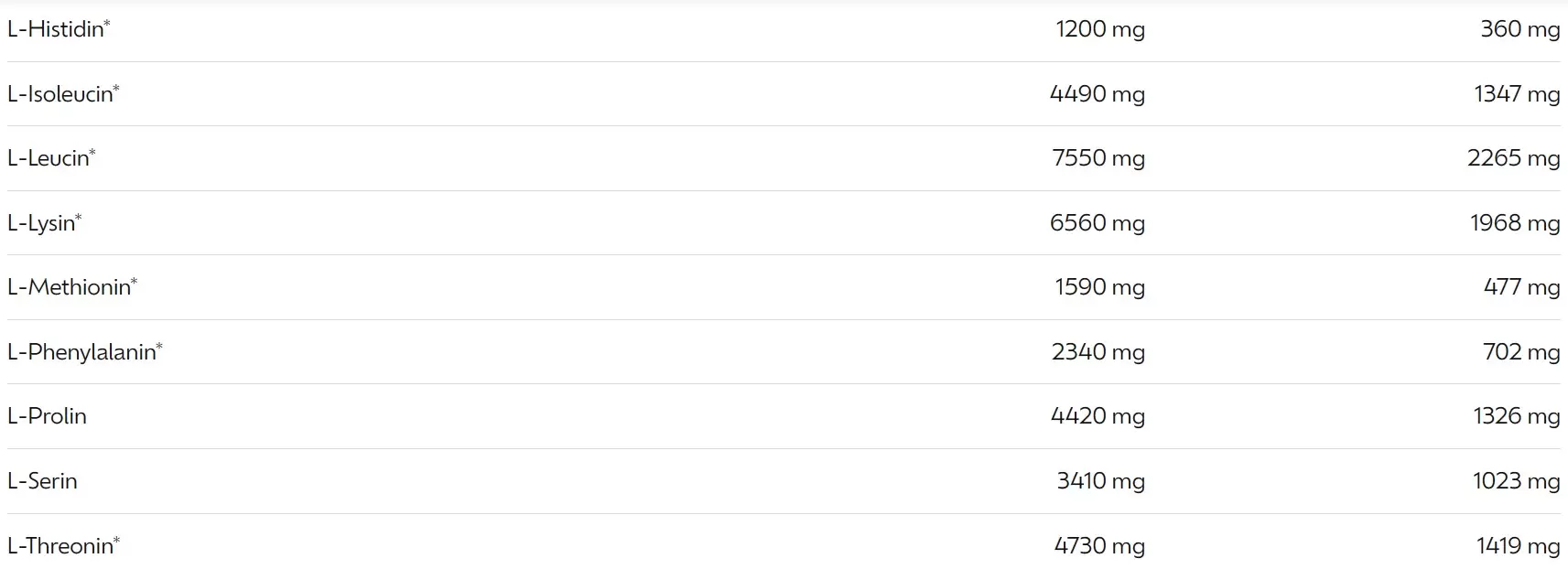Click the 360 mg value
This screenshot has width=1568, height=569.
(1520, 29)
